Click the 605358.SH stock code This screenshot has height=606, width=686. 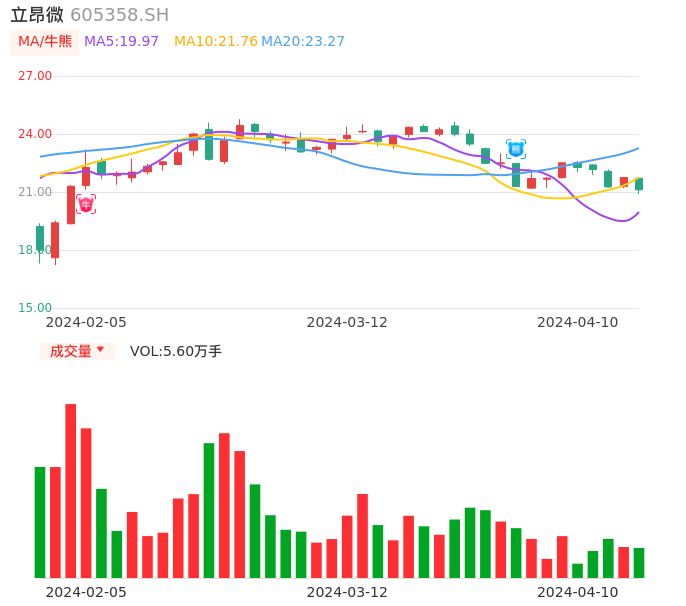coord(119,15)
